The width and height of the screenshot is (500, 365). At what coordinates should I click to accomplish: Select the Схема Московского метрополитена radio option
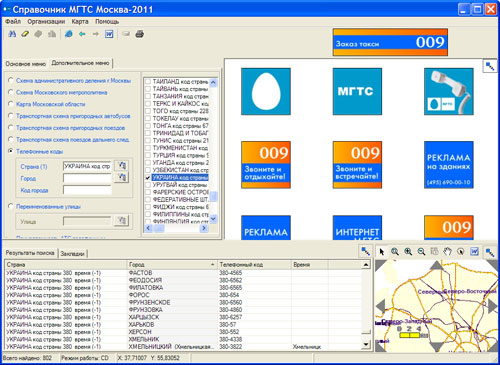click(x=11, y=92)
